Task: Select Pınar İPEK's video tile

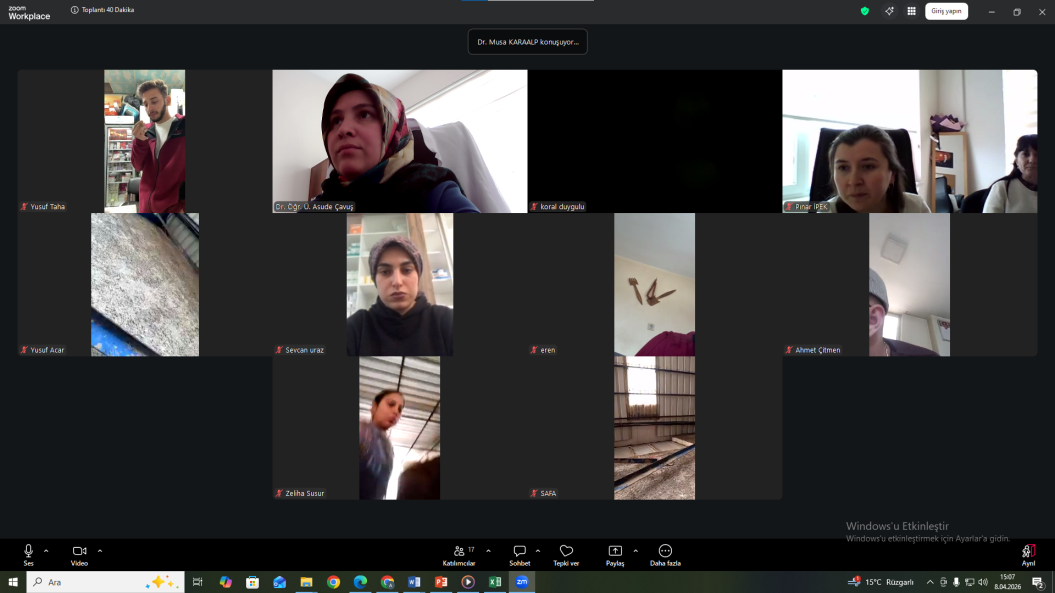Action: click(909, 141)
